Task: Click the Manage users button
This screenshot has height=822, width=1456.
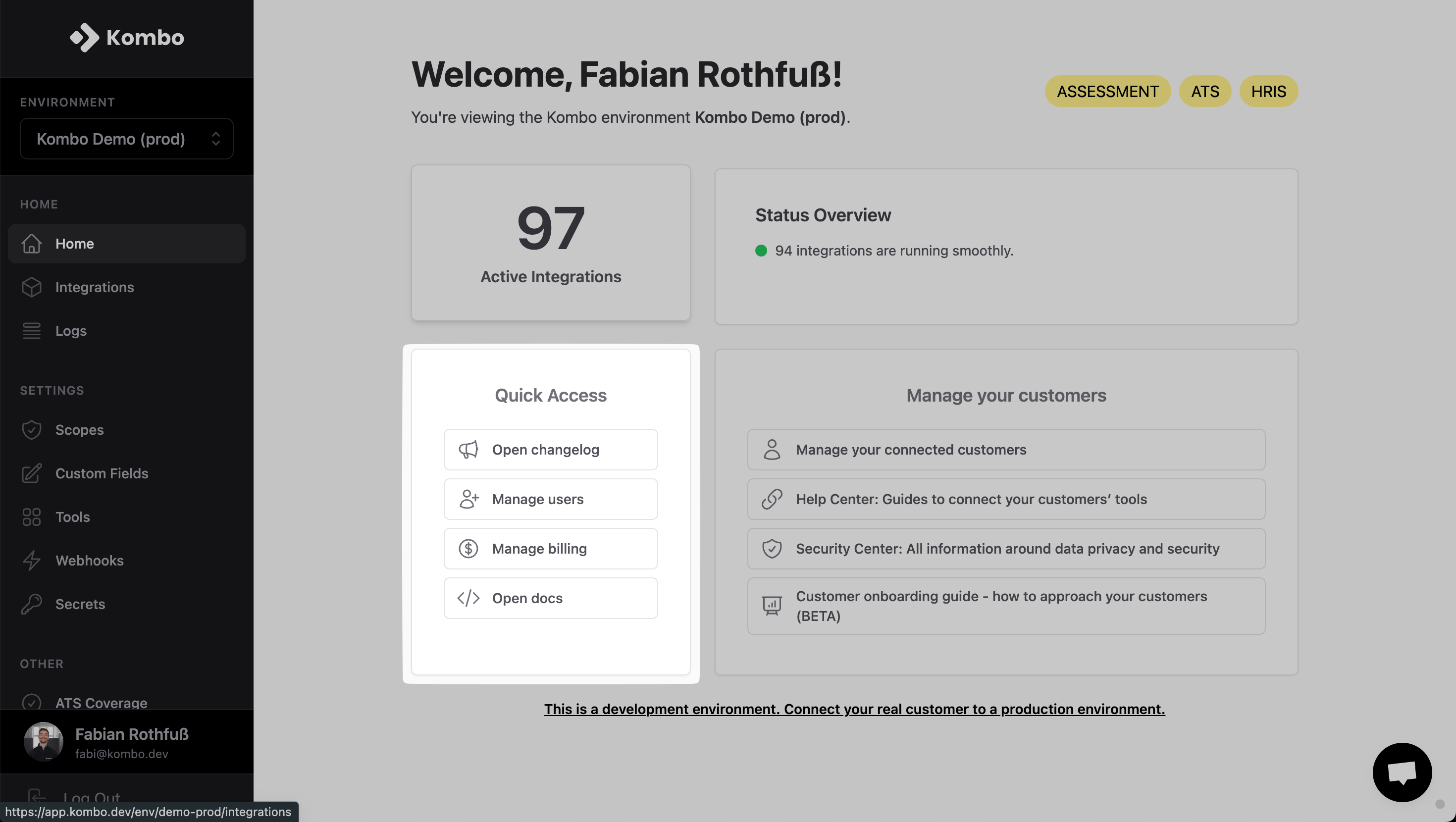Action: coord(551,499)
